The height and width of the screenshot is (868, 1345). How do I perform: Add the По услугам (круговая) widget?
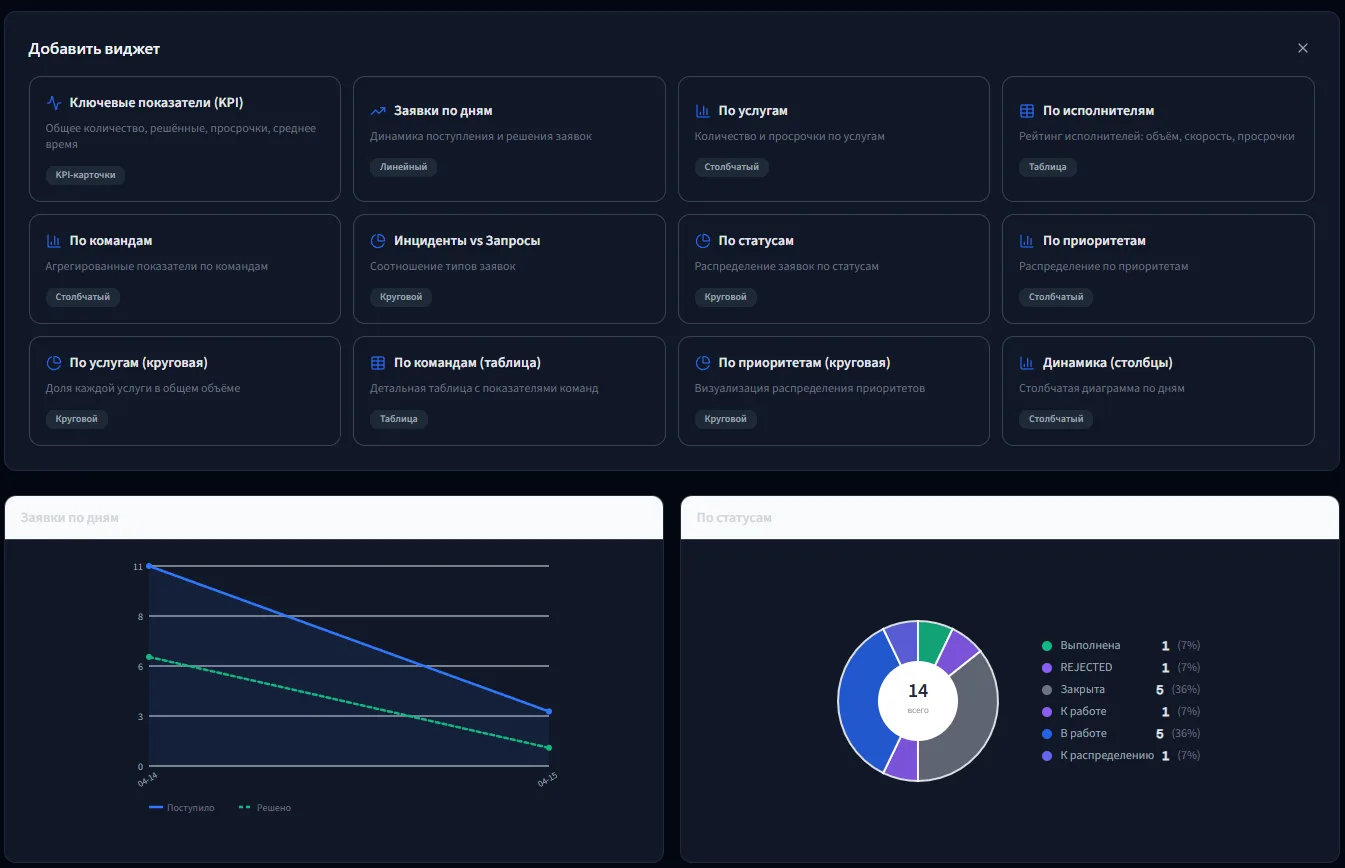pos(185,390)
